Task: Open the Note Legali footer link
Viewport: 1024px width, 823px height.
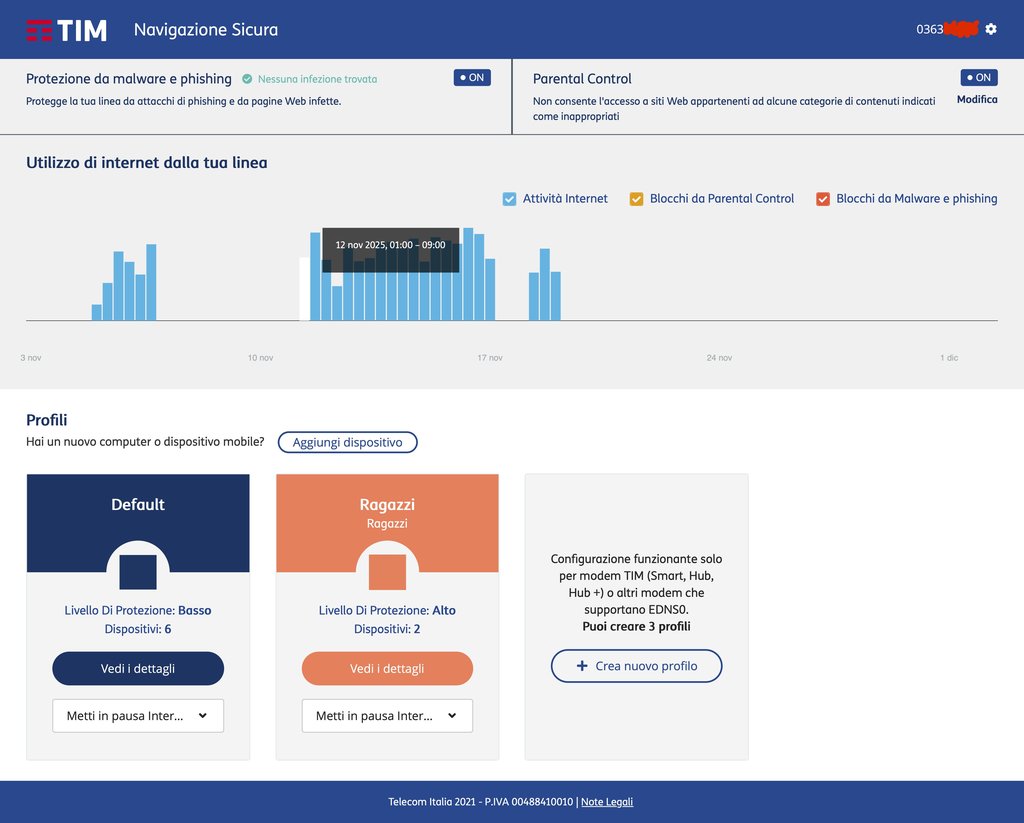Action: pyautogui.click(x=607, y=802)
